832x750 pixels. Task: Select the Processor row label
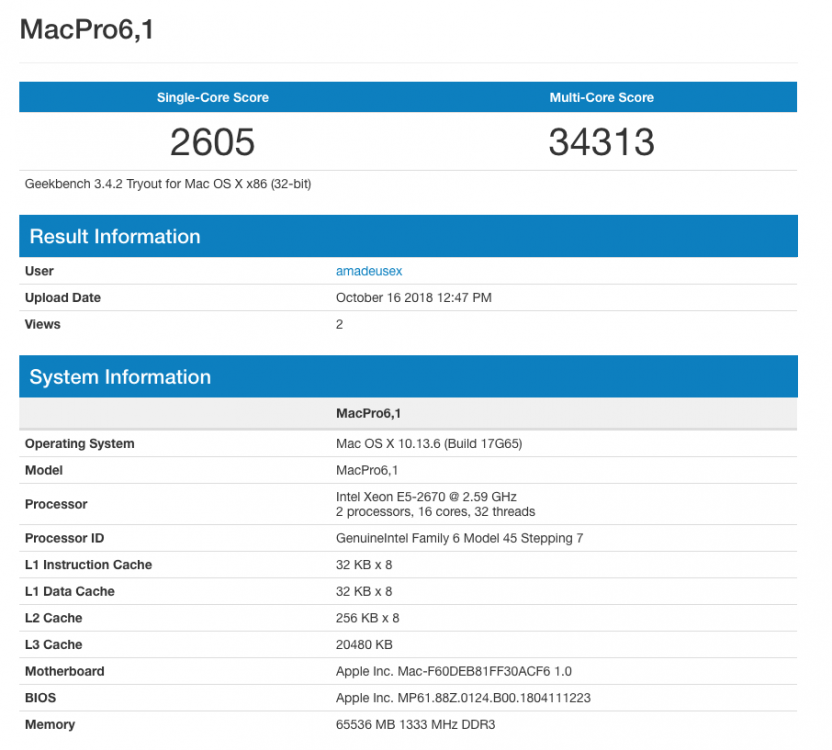[56, 504]
